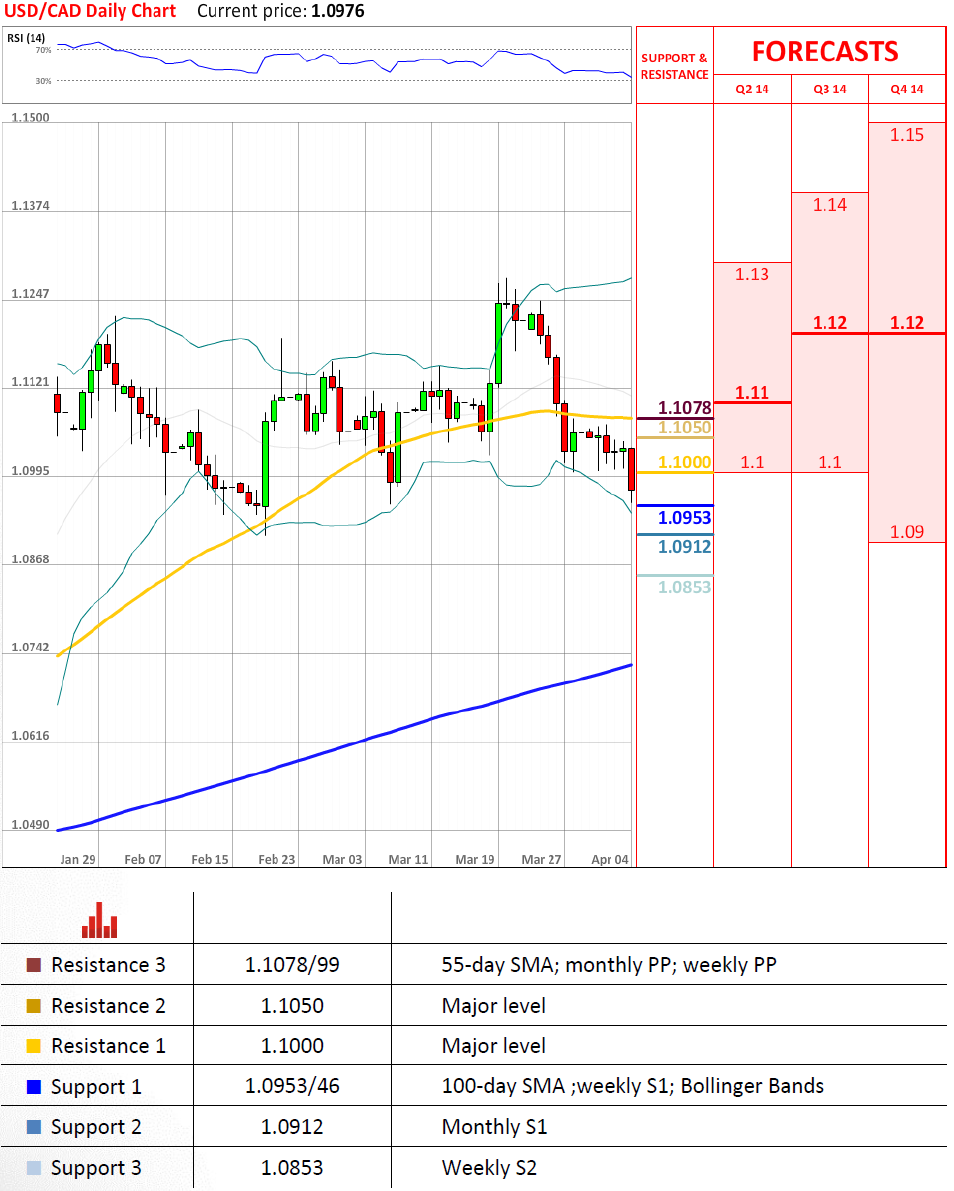Click the 1.0490 price axis label
The height and width of the screenshot is (1191, 954).
(x=30, y=825)
